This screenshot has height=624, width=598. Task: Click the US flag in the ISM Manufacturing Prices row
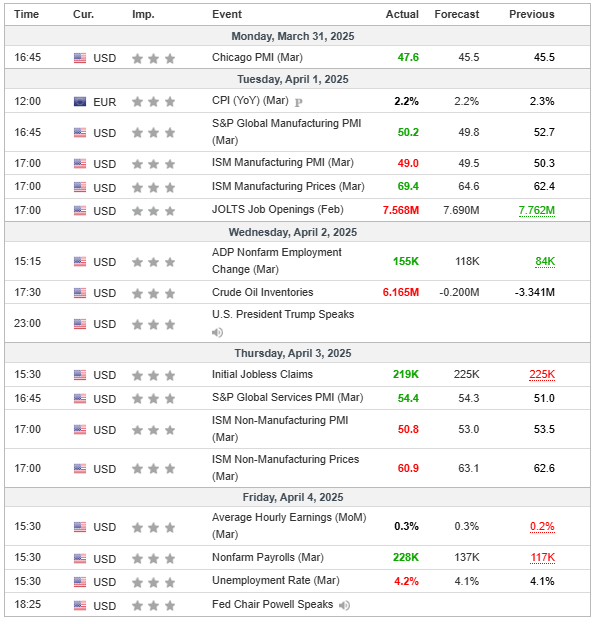80,187
